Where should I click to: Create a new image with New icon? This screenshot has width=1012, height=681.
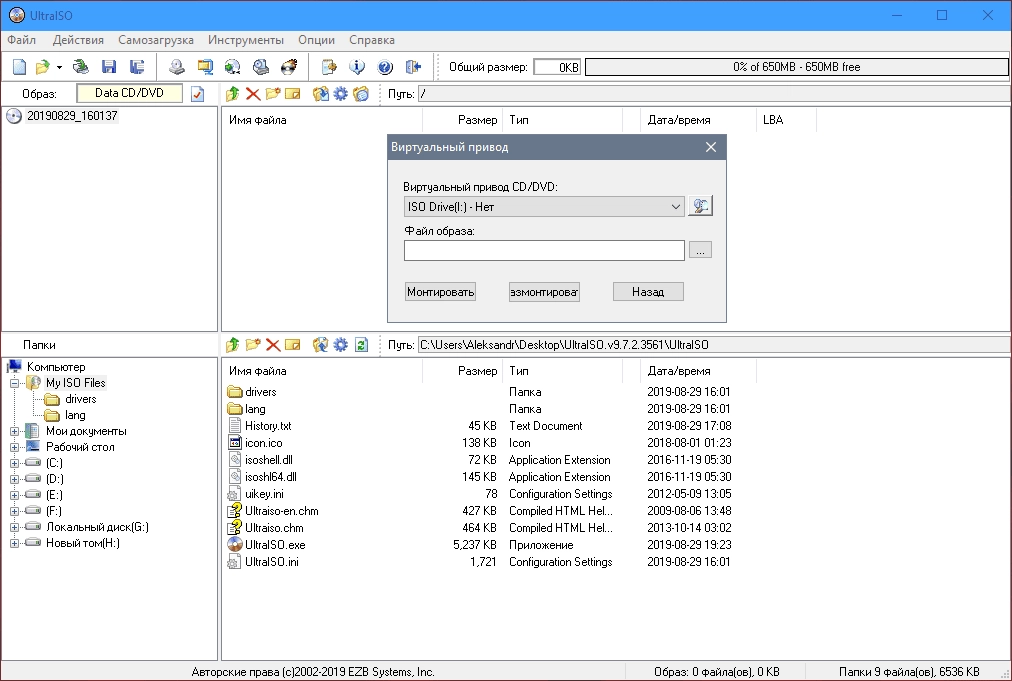point(19,66)
